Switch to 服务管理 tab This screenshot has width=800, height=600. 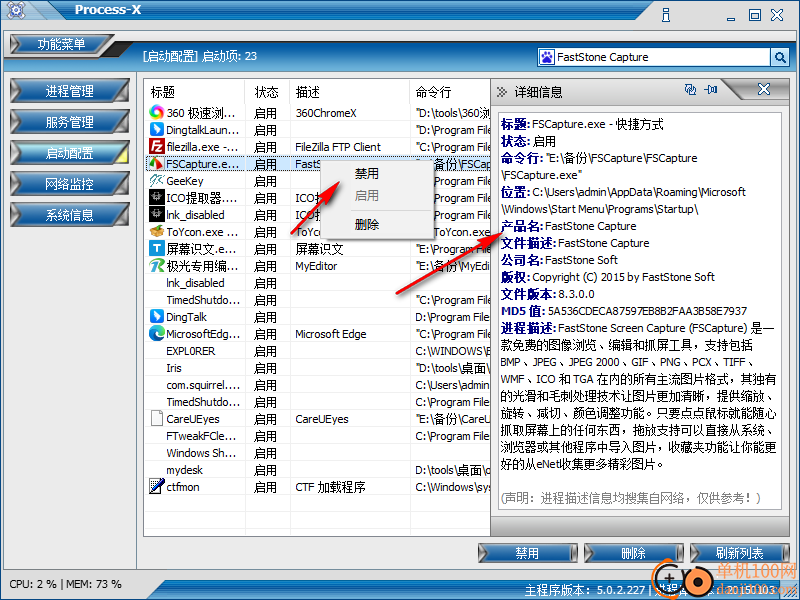(x=69, y=122)
